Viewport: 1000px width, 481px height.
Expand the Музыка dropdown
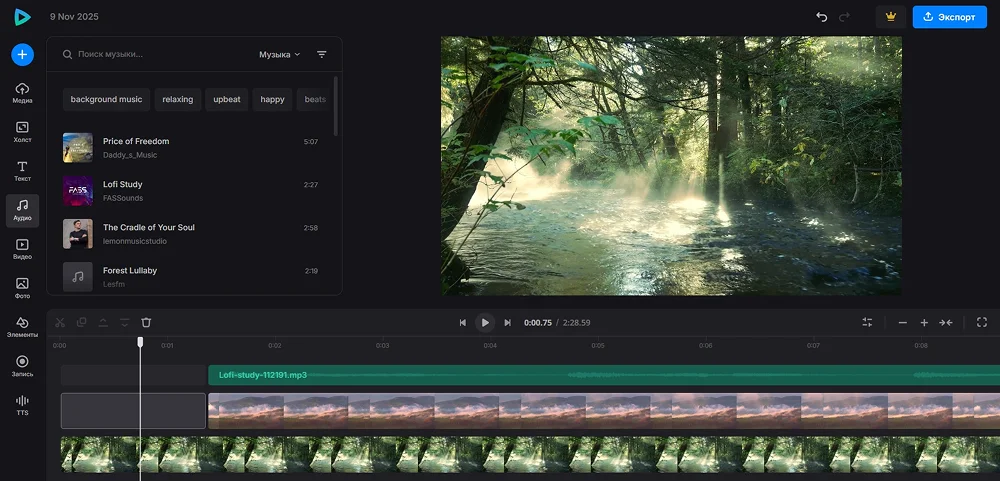279,54
